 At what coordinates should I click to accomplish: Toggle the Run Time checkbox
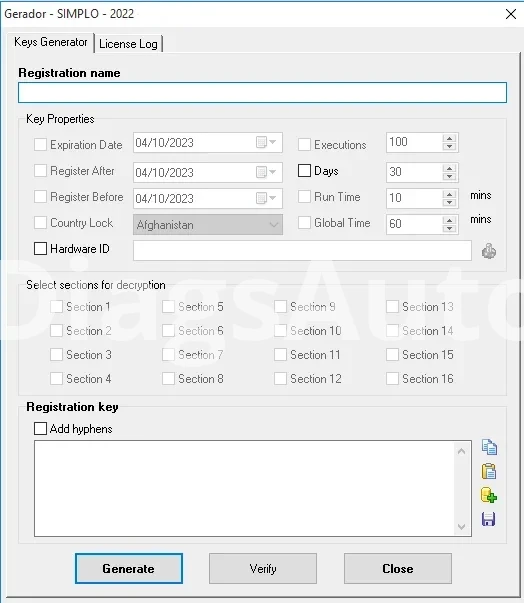coord(304,197)
